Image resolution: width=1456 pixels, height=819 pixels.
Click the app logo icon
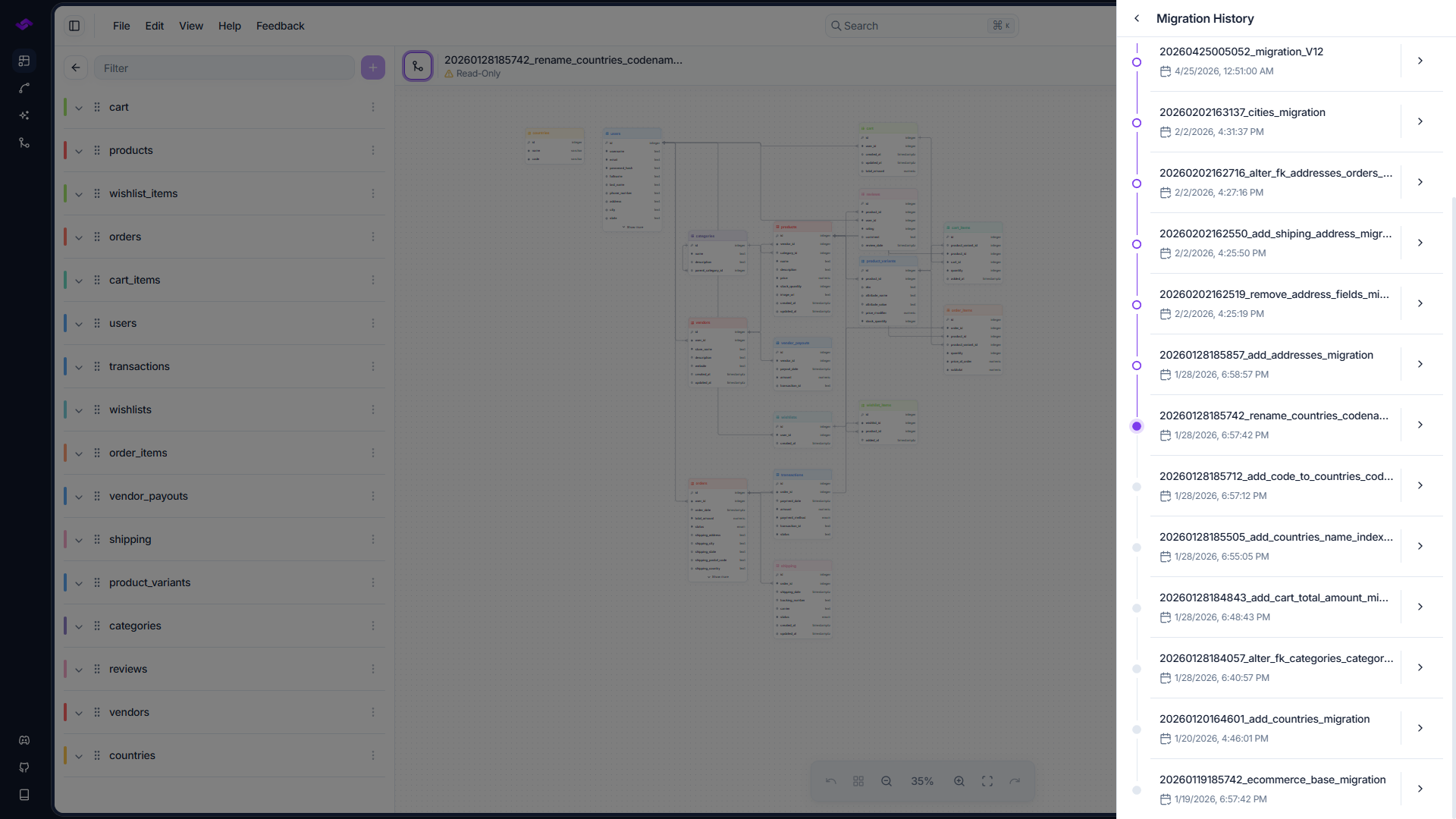[x=24, y=24]
